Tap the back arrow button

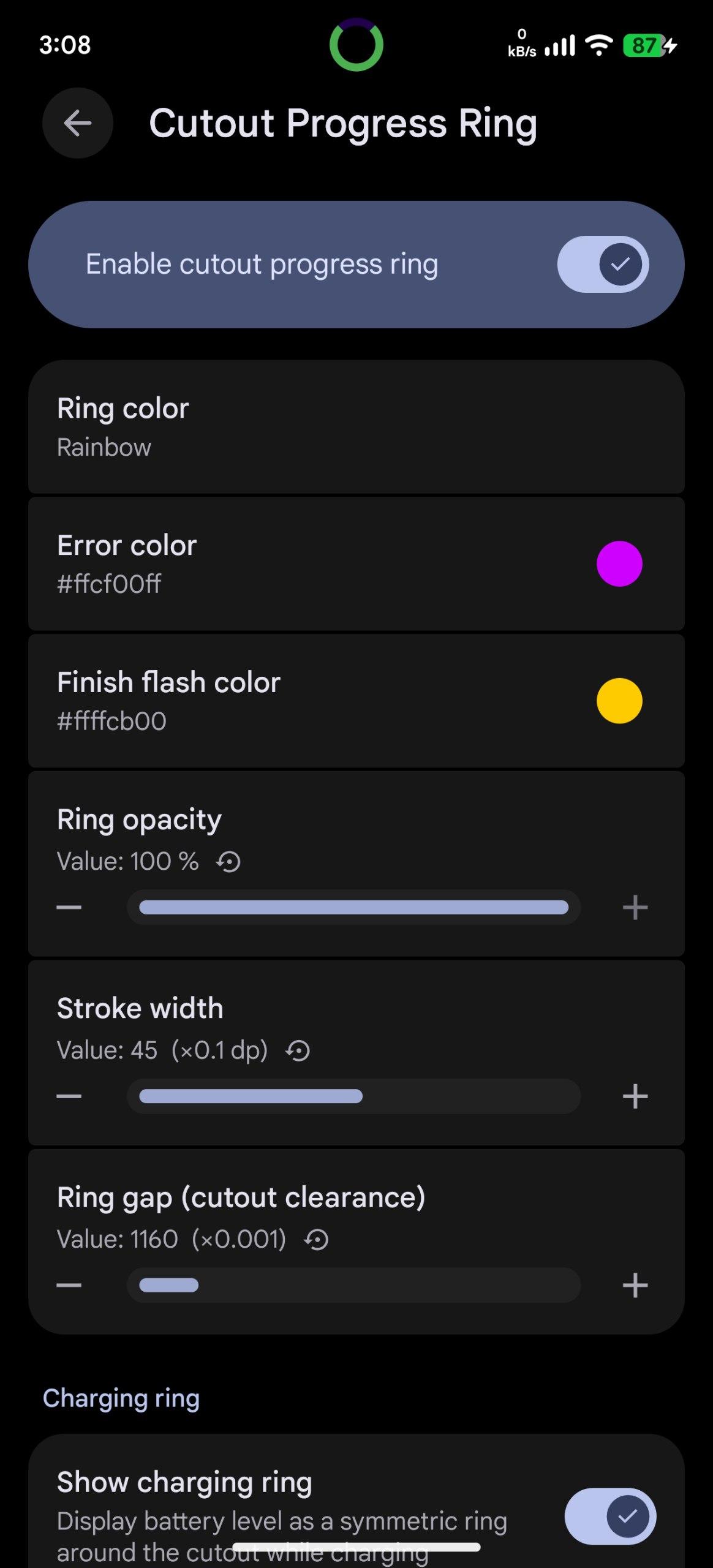[78, 123]
